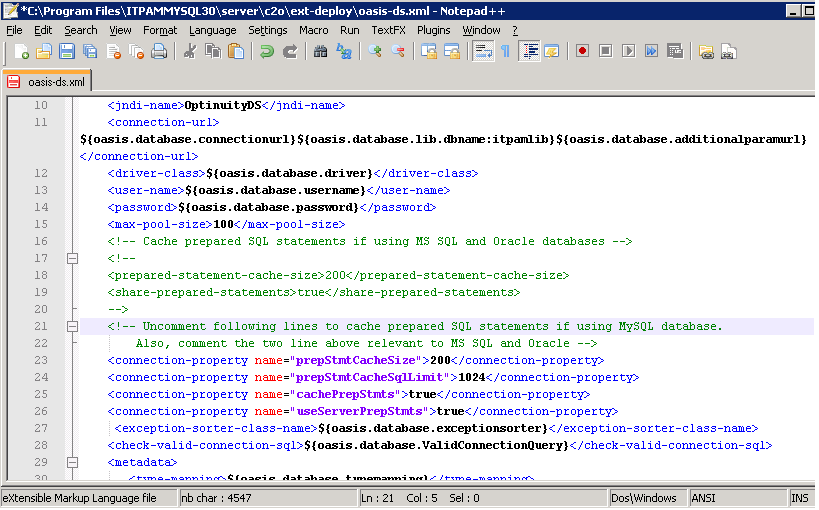Viewport: 819px width, 510px height.
Task: Collapse the metadata fold on line 29
Action: coord(71,462)
